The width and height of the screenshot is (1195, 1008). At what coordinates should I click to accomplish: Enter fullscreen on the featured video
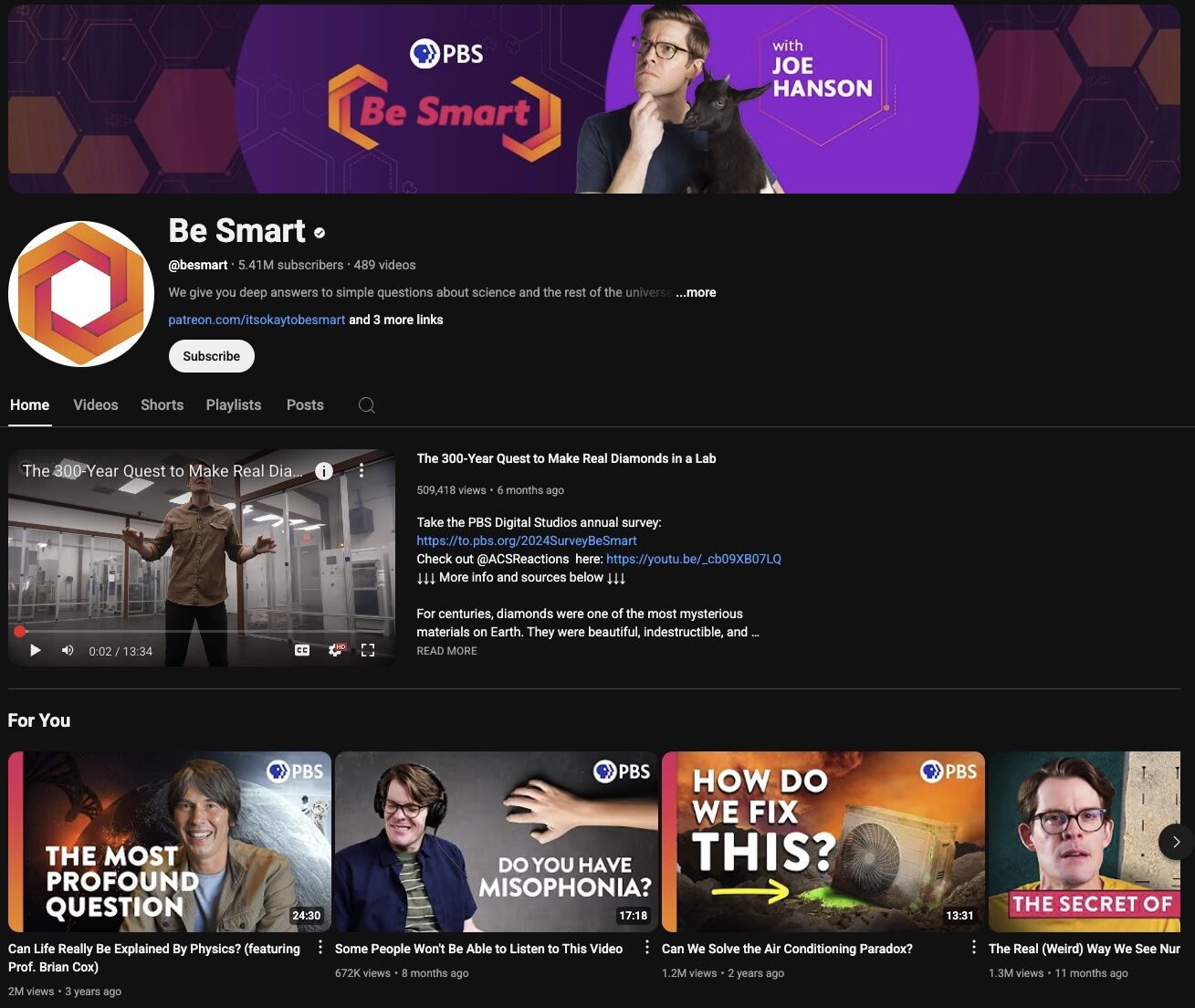[368, 650]
